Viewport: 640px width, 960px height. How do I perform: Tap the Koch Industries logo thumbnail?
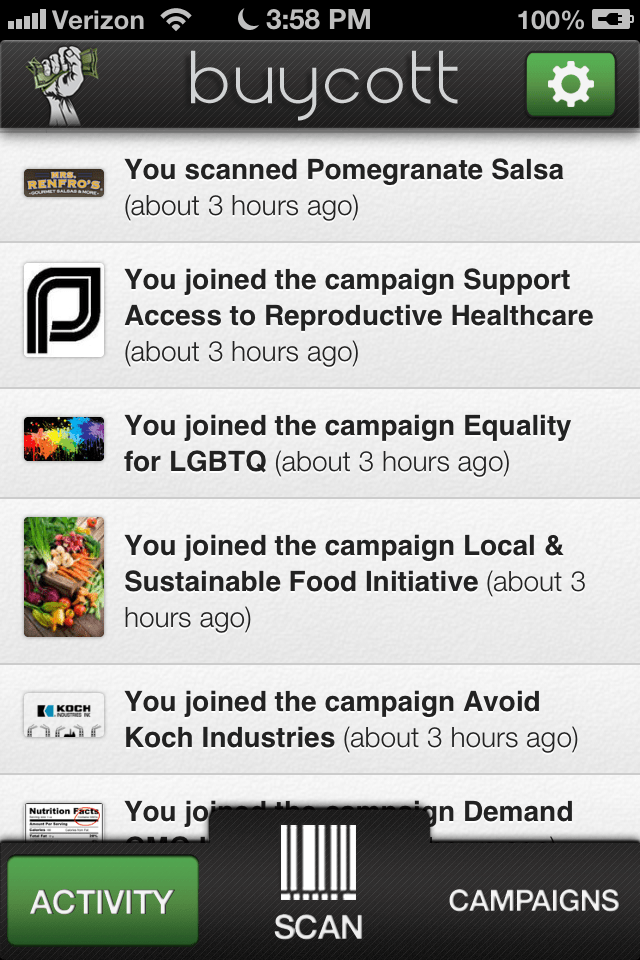64,720
